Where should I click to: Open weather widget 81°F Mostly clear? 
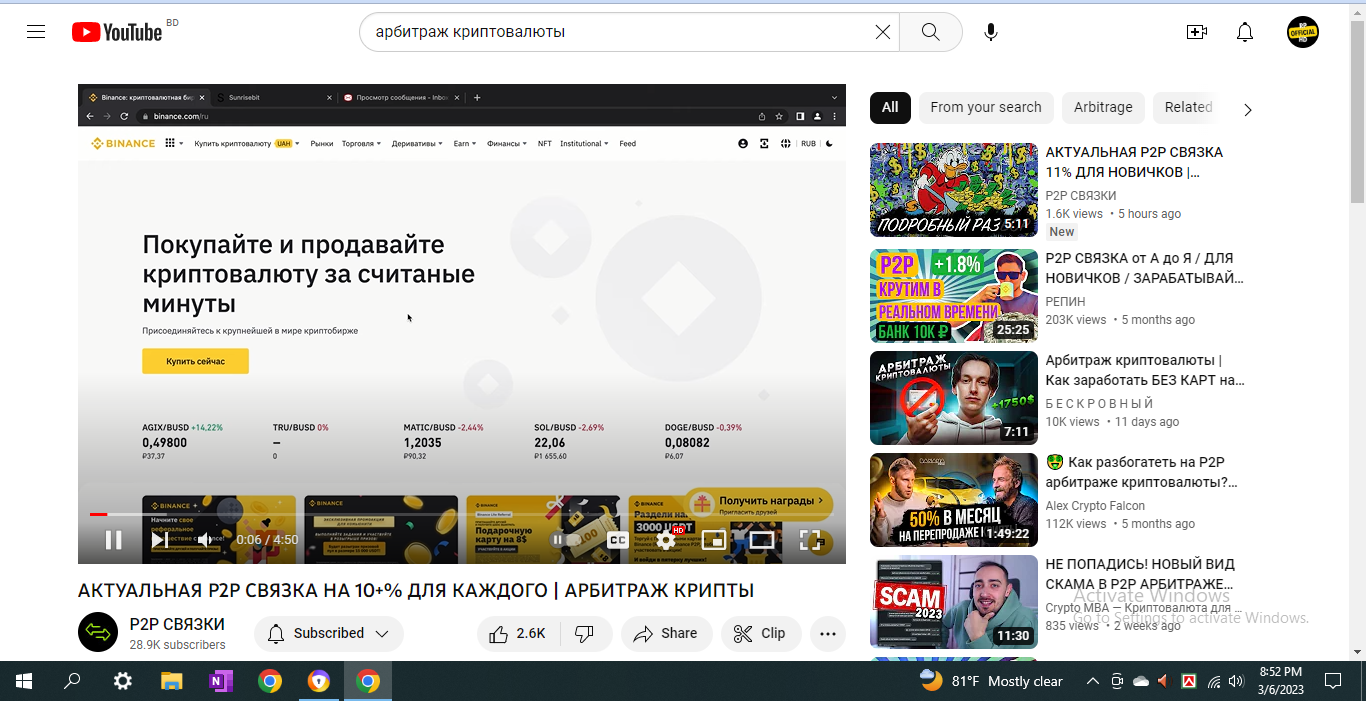(991, 681)
